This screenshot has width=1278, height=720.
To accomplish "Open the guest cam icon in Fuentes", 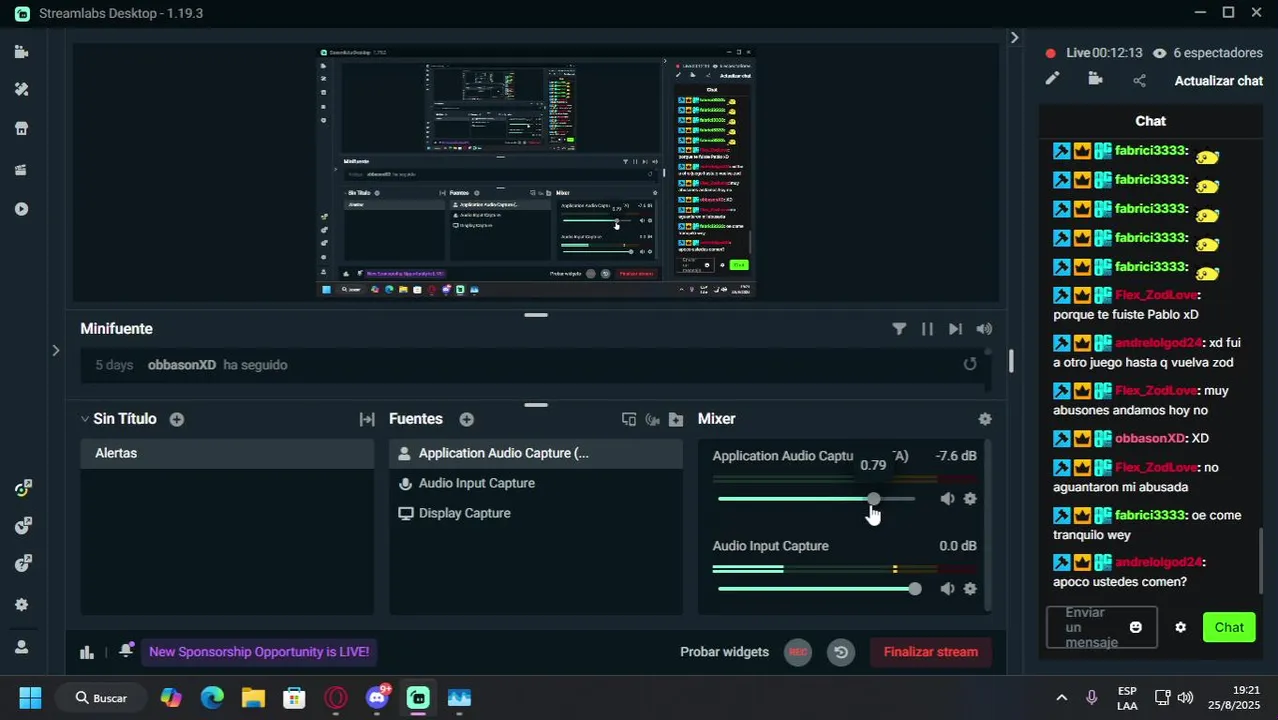I will click(653, 419).
